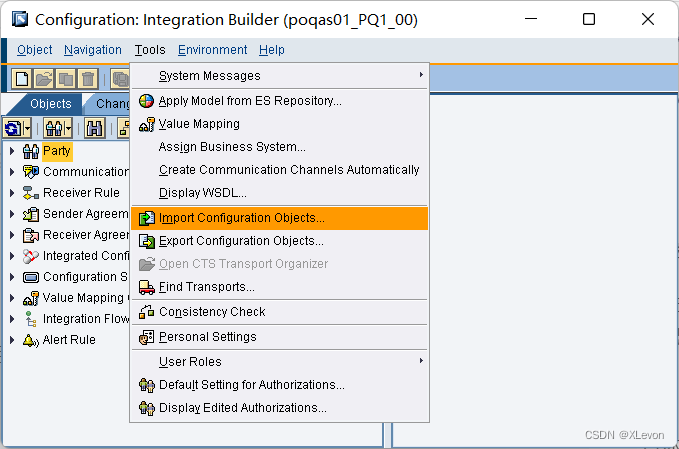
Task: Click the binoculars Find icon
Action: coord(94,128)
